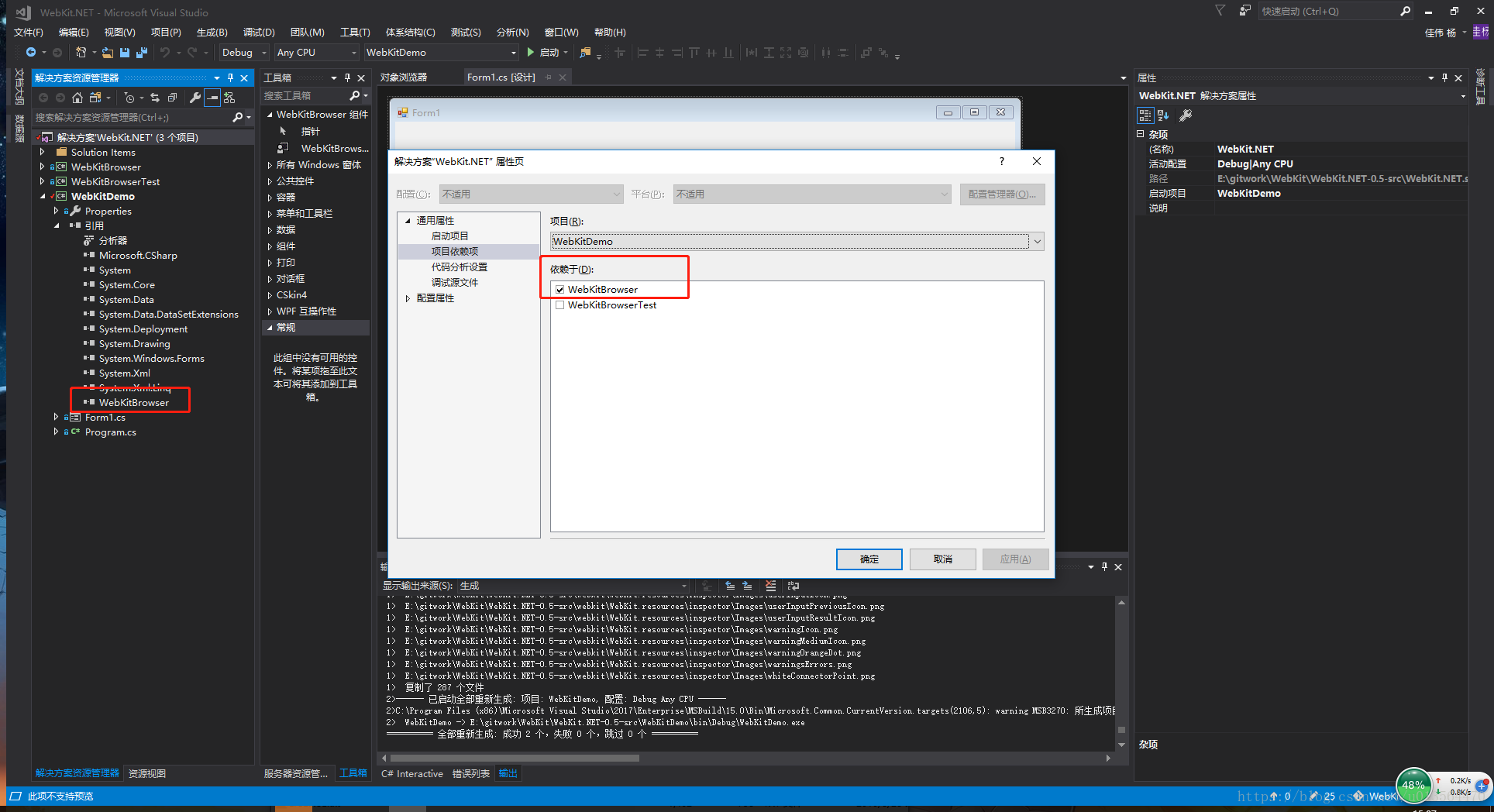The height and width of the screenshot is (812, 1494).
Task: Open the 文件(F) menu
Action: point(29,32)
